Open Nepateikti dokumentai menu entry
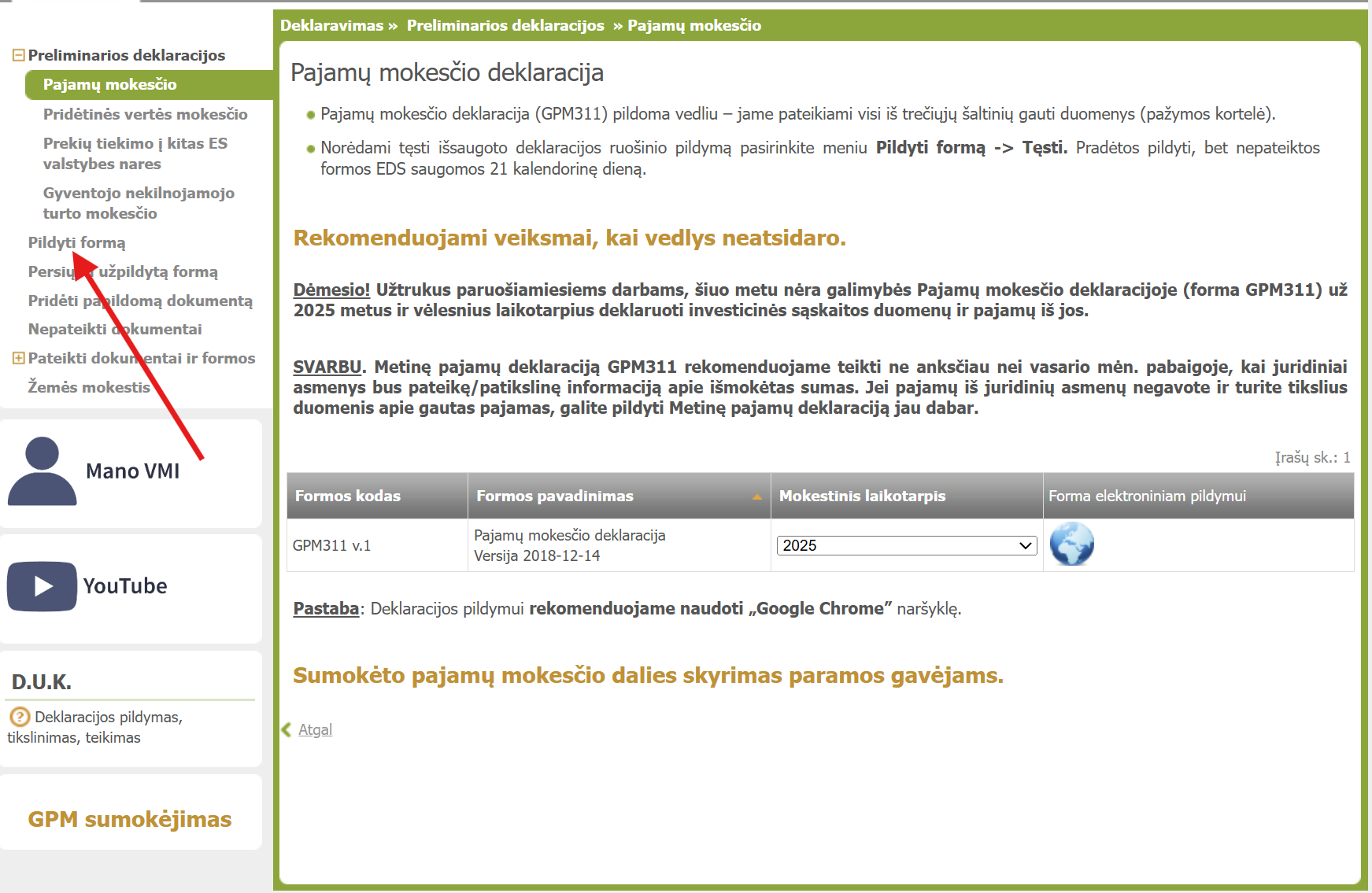The image size is (1372, 893). 115,329
